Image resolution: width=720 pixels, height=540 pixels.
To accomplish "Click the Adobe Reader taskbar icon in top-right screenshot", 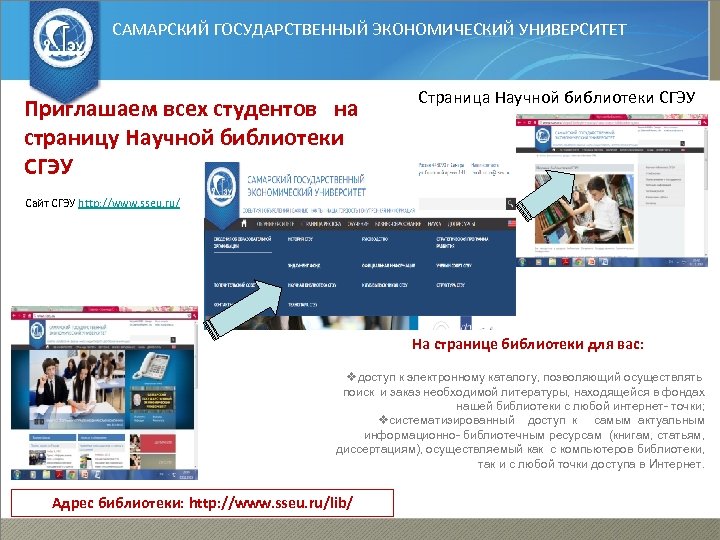I will click(566, 262).
